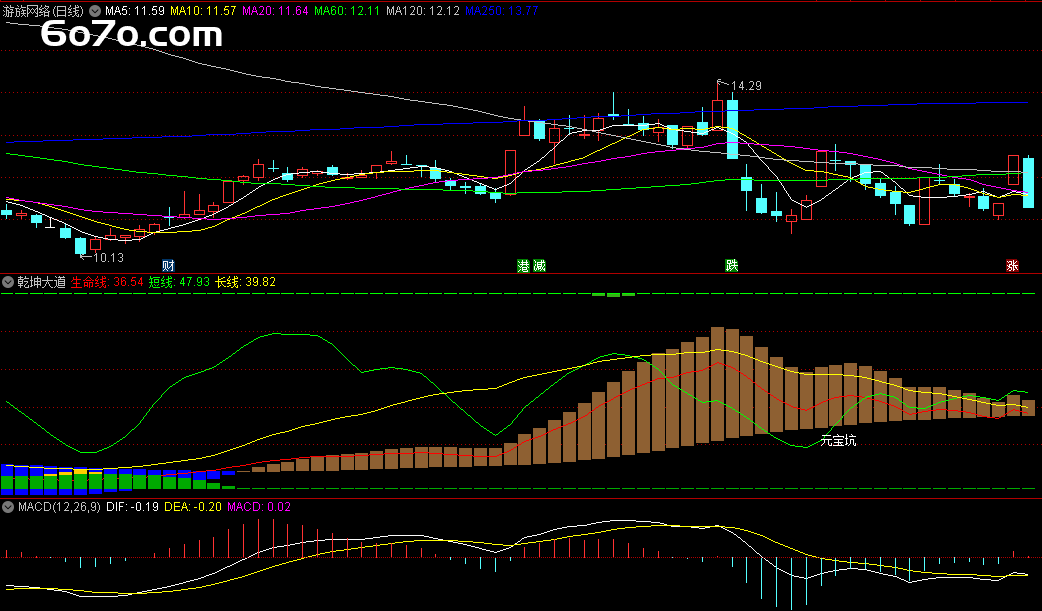This screenshot has width=1042, height=611.
Task: Click the 跌 event marker icon
Action: 732,266
